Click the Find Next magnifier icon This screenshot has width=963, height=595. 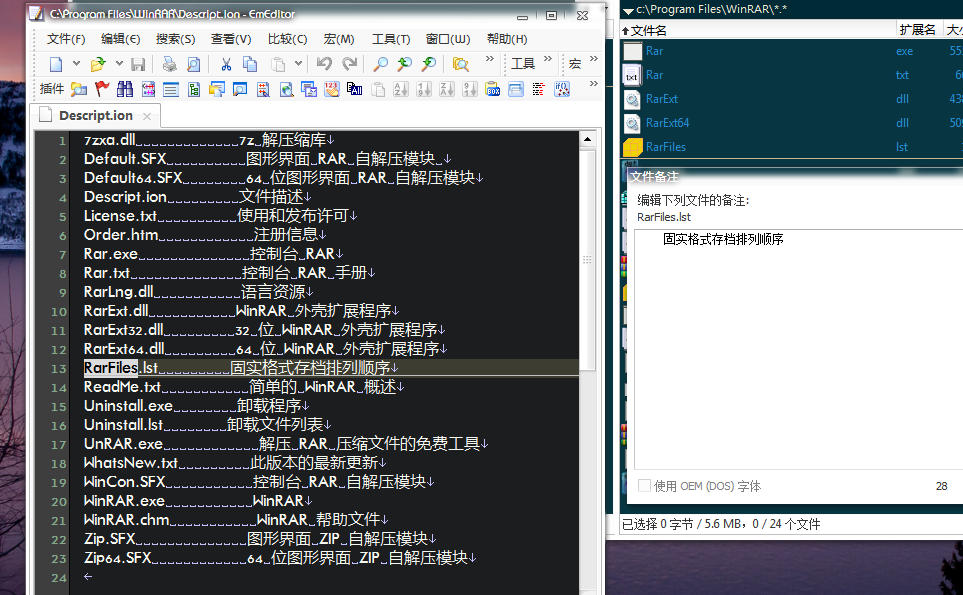(429, 64)
